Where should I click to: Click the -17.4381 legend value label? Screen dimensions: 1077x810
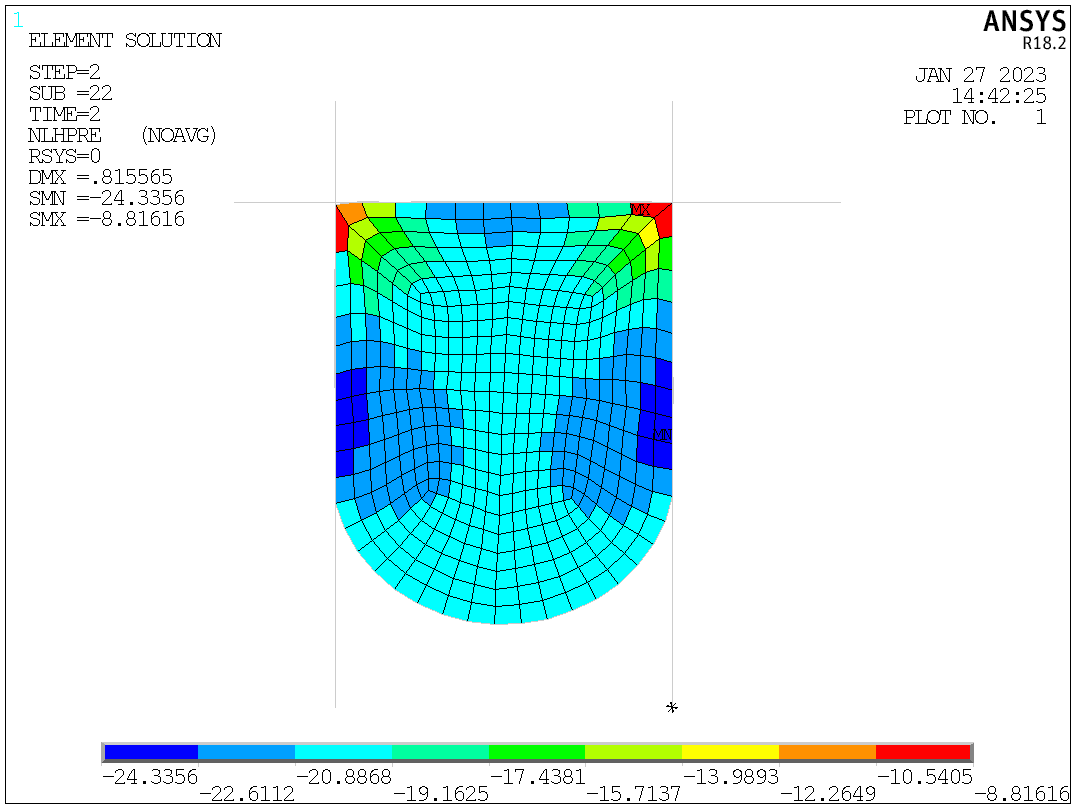538,776
